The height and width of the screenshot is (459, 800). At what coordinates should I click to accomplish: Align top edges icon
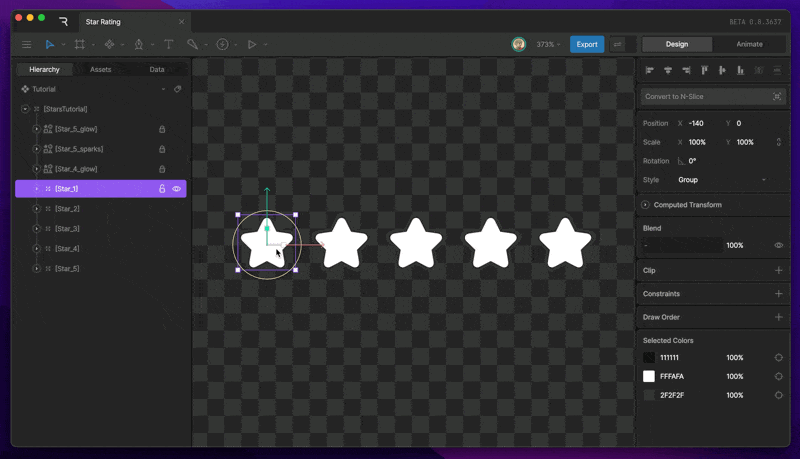[705, 70]
